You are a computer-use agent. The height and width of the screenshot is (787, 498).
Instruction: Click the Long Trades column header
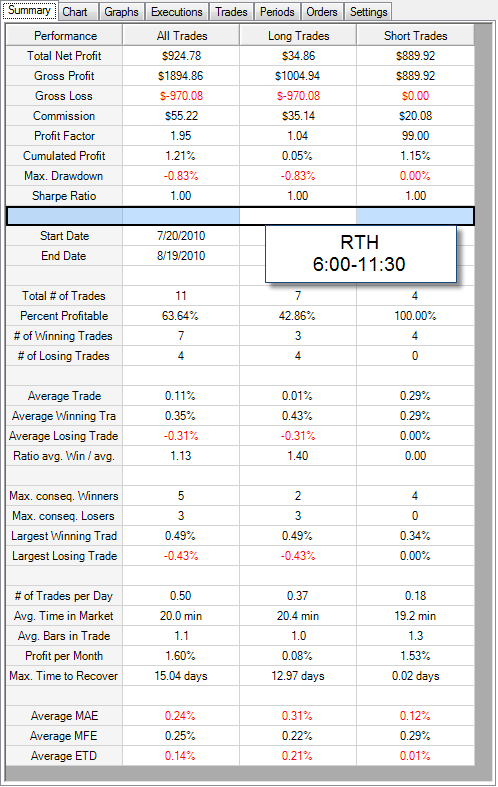(x=298, y=36)
